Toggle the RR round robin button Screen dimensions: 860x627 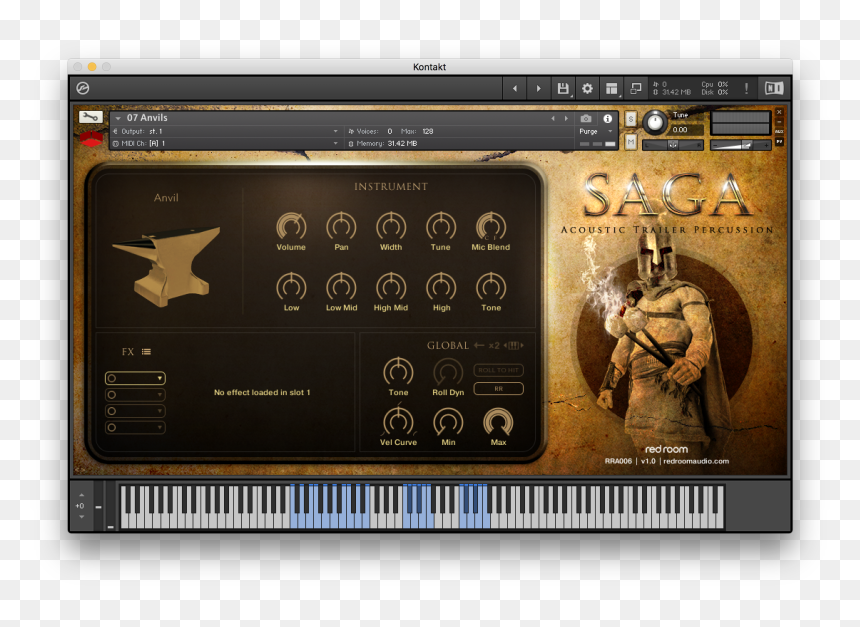click(x=499, y=388)
